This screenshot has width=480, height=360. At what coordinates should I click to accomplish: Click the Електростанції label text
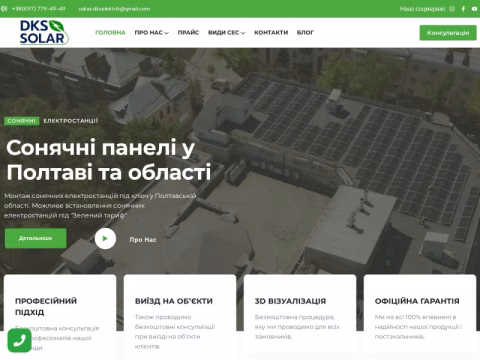[70, 121]
